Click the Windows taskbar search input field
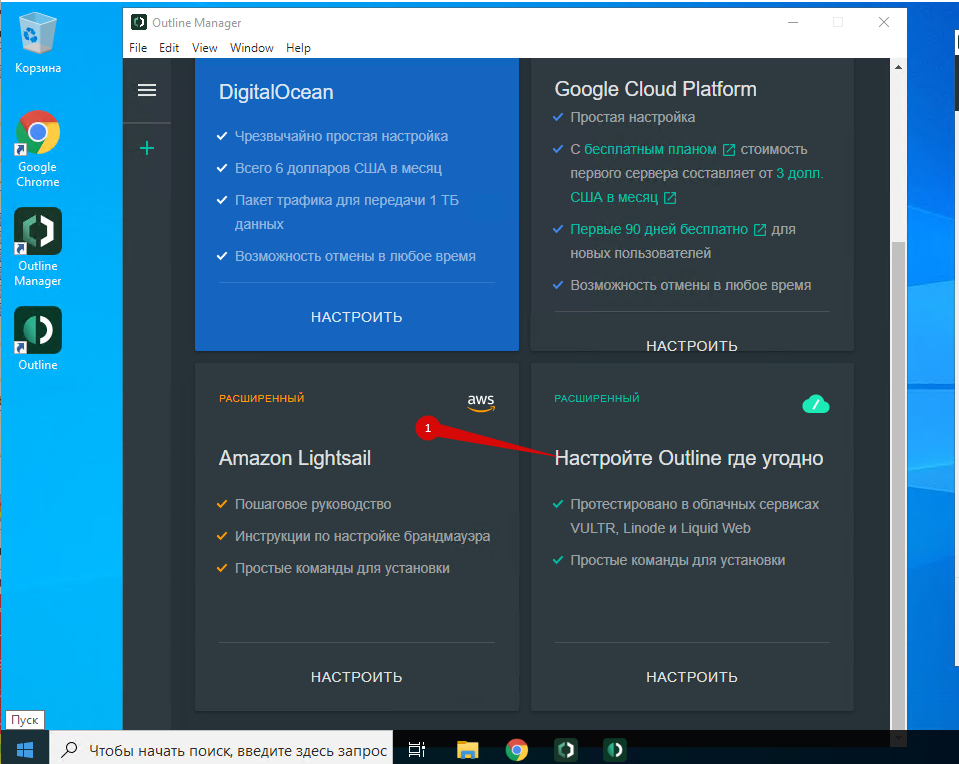This screenshot has width=959, height=764. (x=221, y=749)
